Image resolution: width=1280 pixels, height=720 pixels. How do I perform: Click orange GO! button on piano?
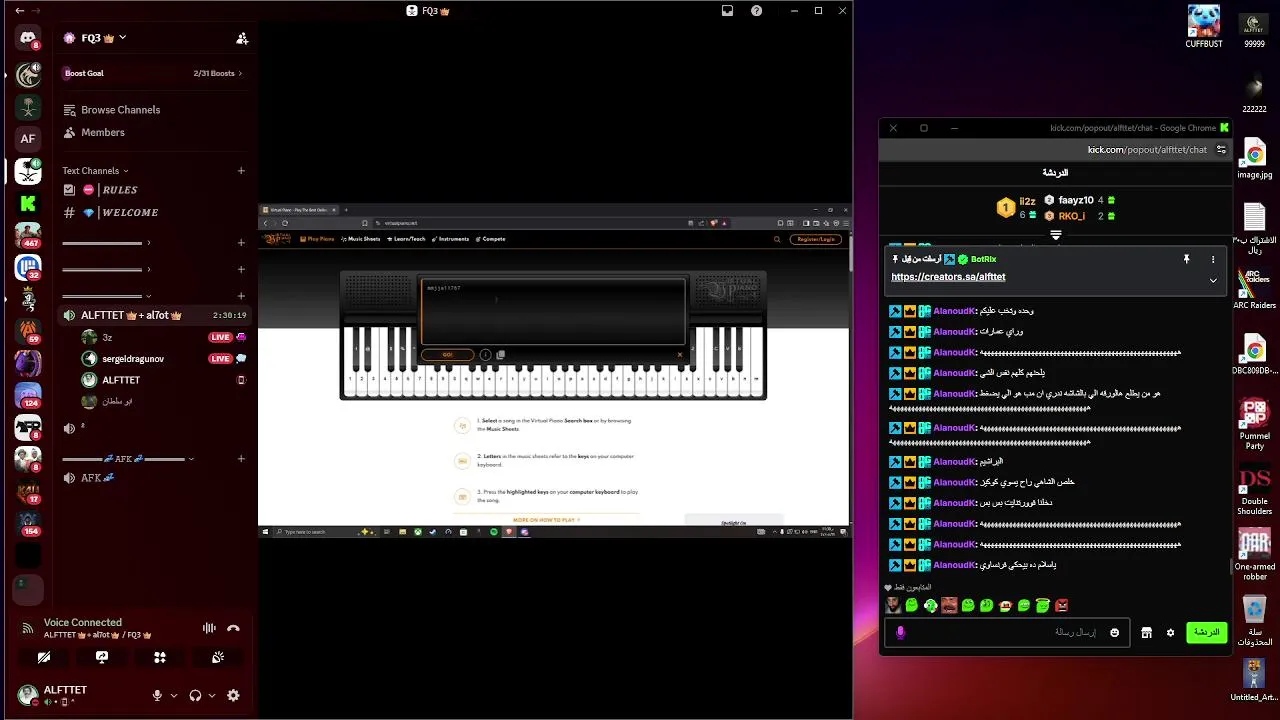pos(447,354)
